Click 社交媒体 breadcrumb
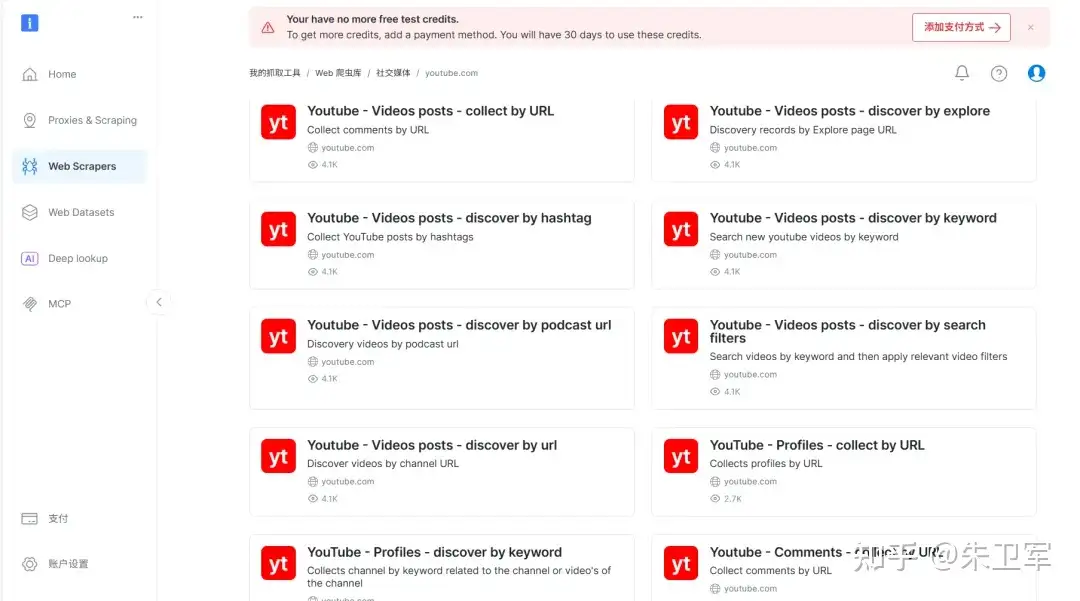This screenshot has width=1080, height=601. click(393, 73)
